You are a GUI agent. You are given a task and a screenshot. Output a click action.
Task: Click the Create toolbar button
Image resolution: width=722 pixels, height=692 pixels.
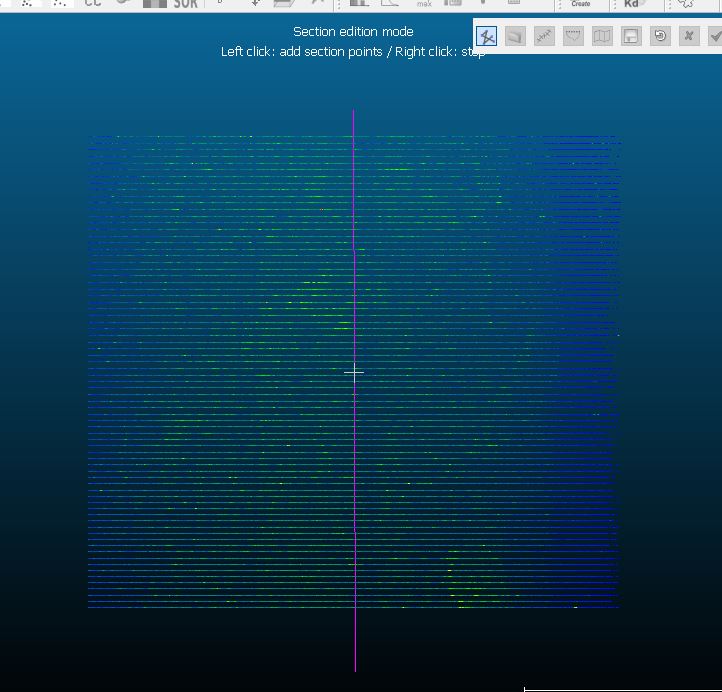[580, 4]
